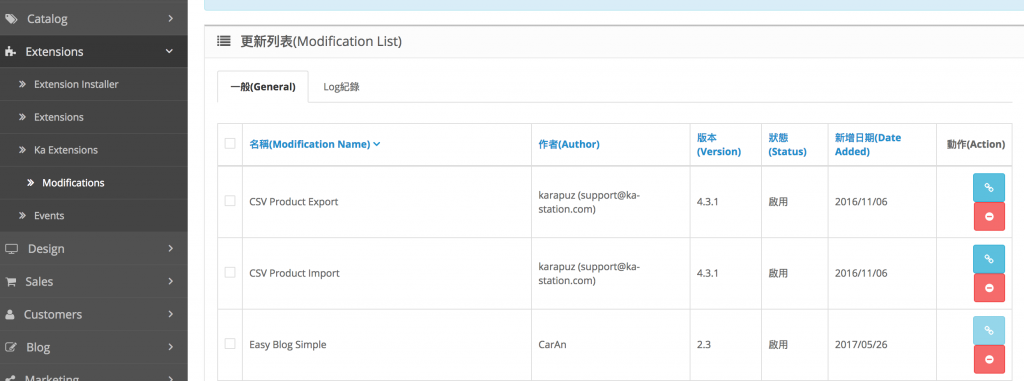
Task: Click the Sales shopping cart icon
Action: 10,282
